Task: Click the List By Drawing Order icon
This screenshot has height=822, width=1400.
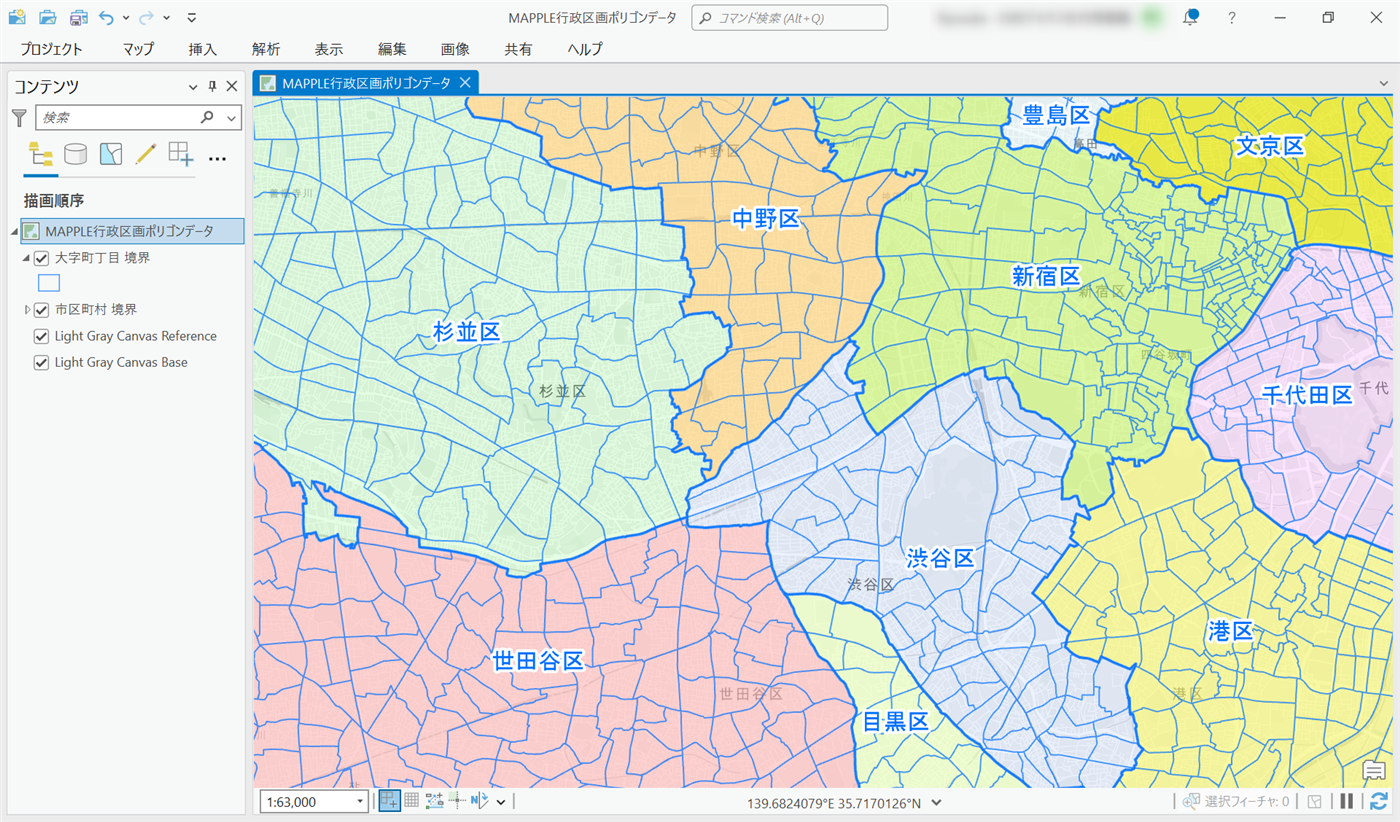Action: pos(41,154)
